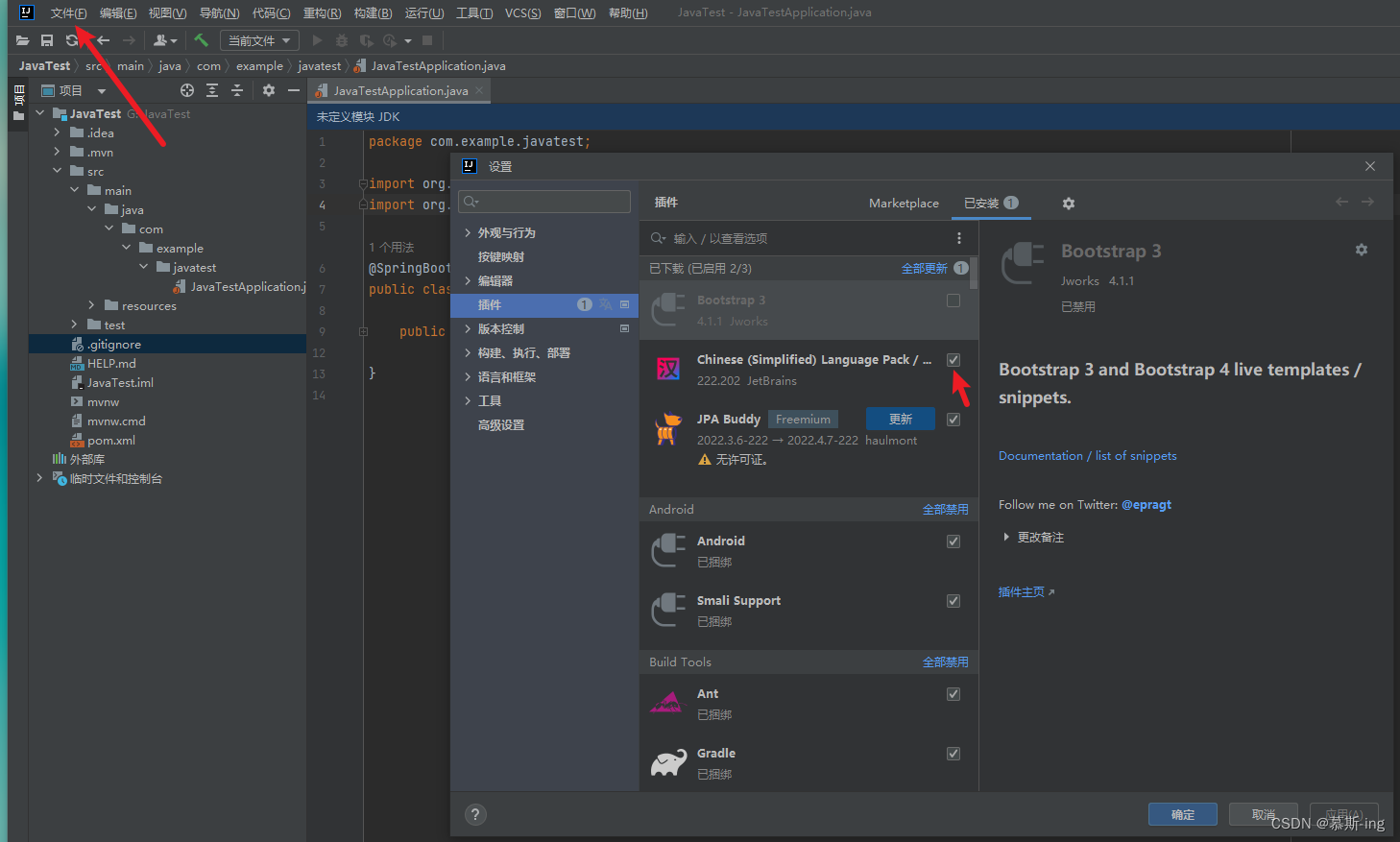The image size is (1400, 842).
Task: Select 插件 in settings list
Action: [544, 305]
